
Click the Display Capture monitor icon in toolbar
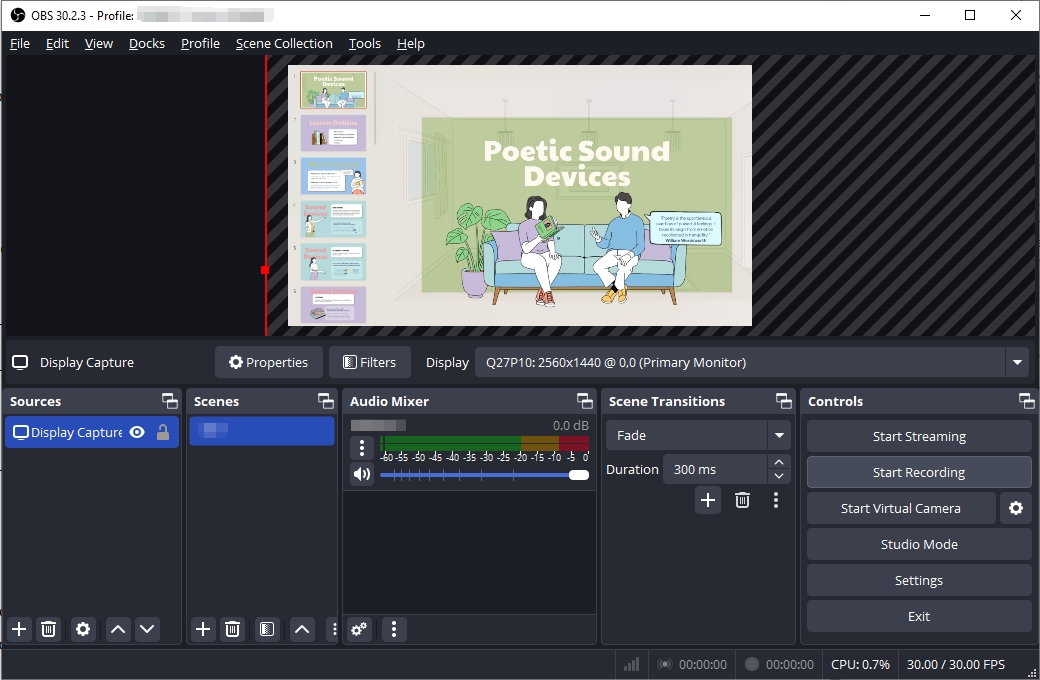click(21, 362)
